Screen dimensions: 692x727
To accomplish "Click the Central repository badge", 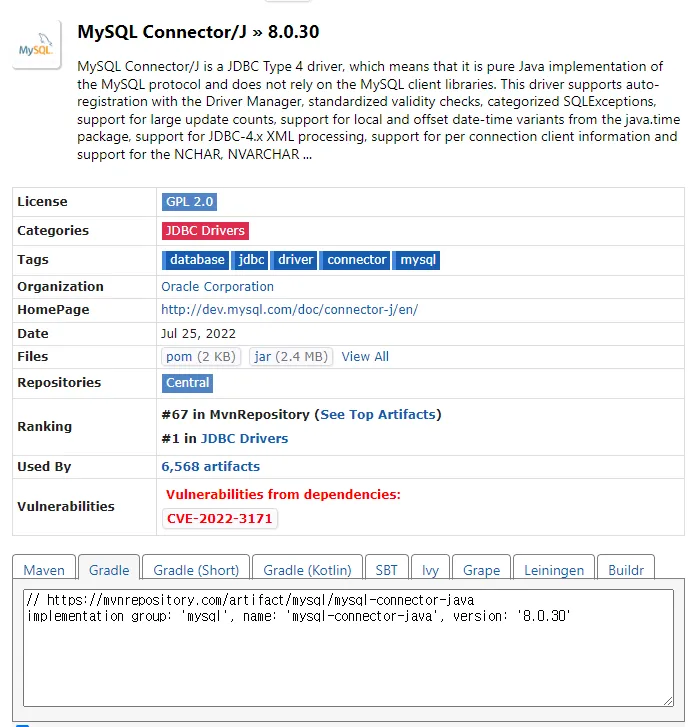I will click(188, 382).
